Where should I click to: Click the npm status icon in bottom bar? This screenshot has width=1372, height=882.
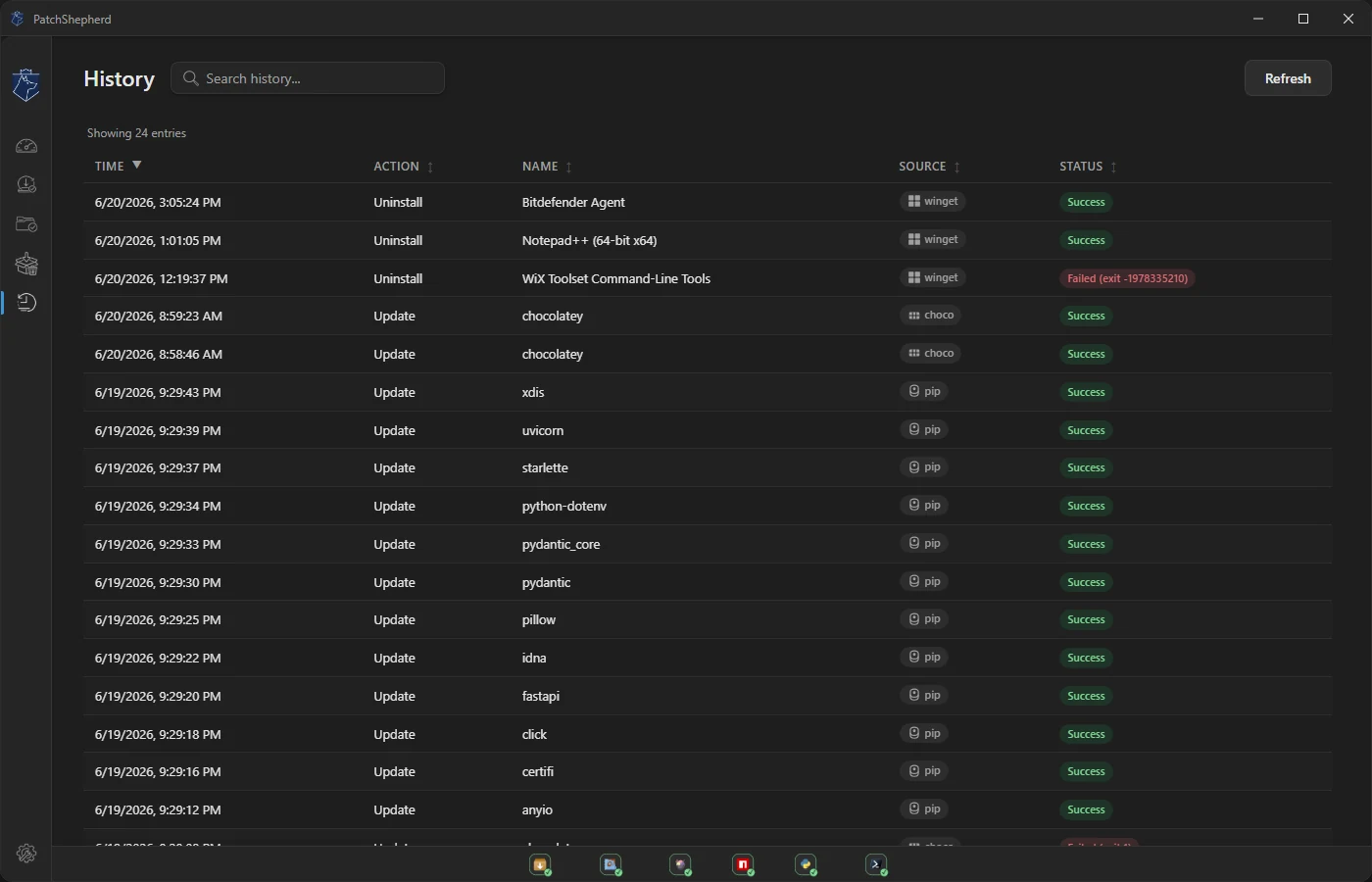(x=743, y=864)
